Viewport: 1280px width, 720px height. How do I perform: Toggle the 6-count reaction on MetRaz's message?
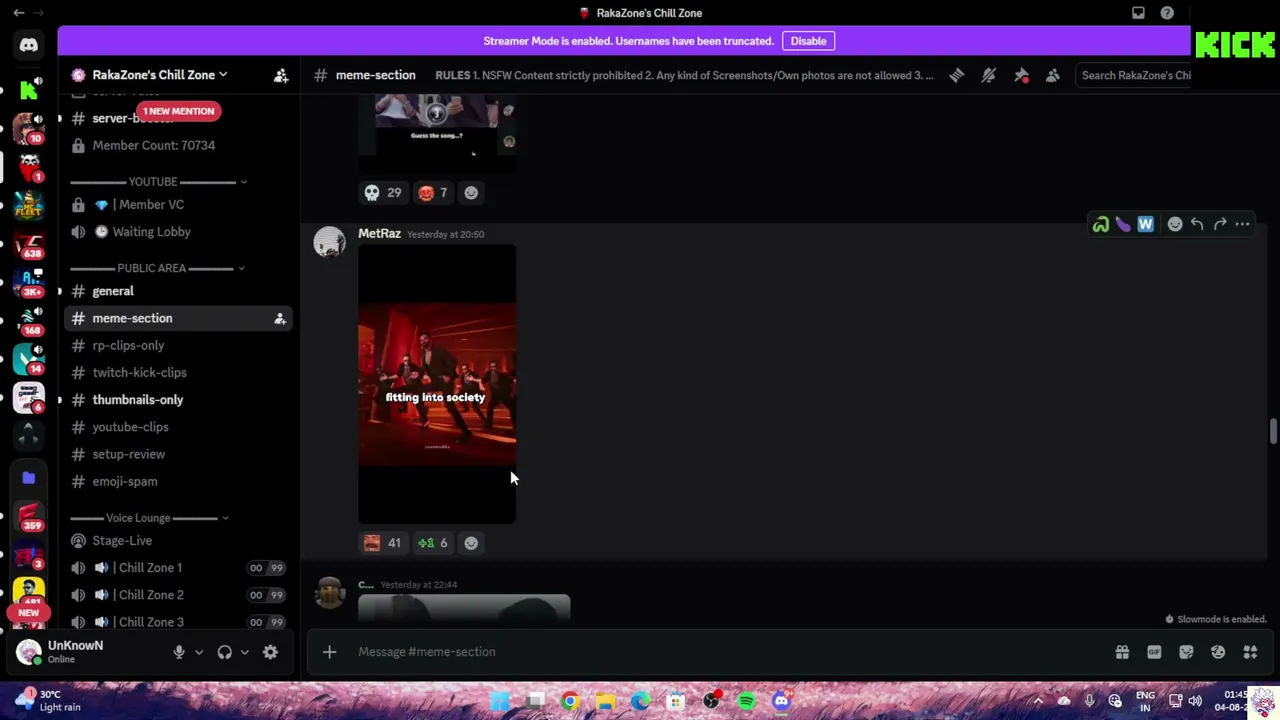point(433,543)
